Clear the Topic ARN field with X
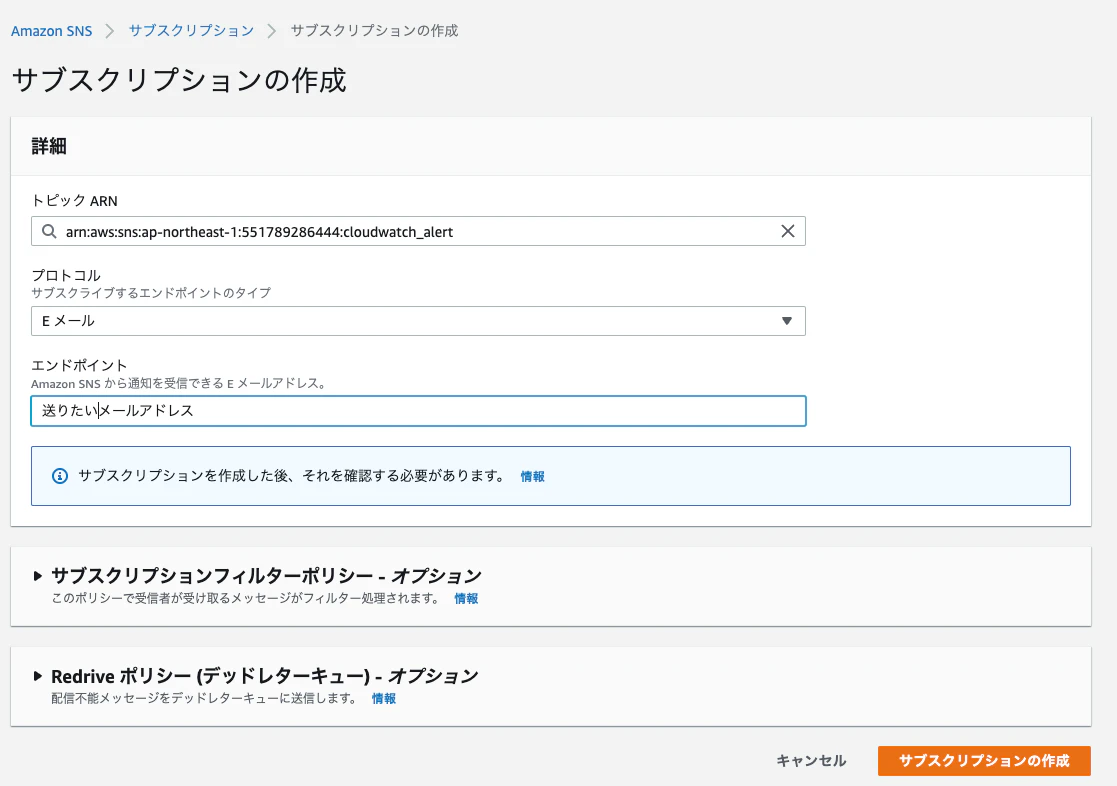 pyautogui.click(x=787, y=231)
